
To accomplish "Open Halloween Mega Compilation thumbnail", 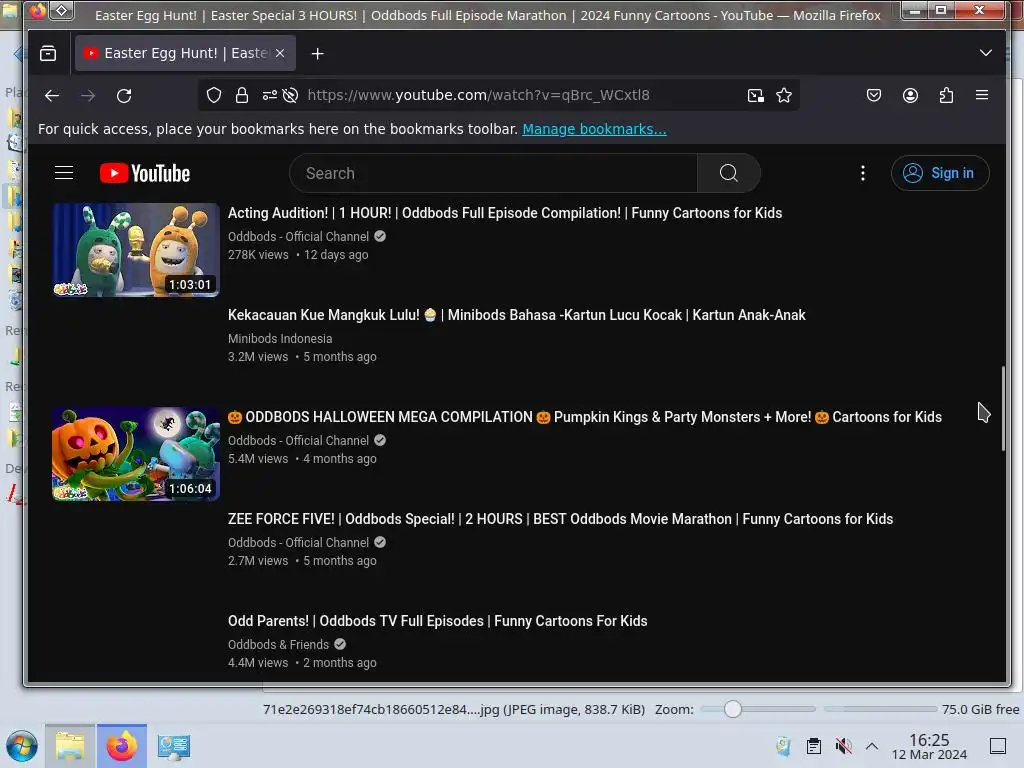I will (136, 454).
